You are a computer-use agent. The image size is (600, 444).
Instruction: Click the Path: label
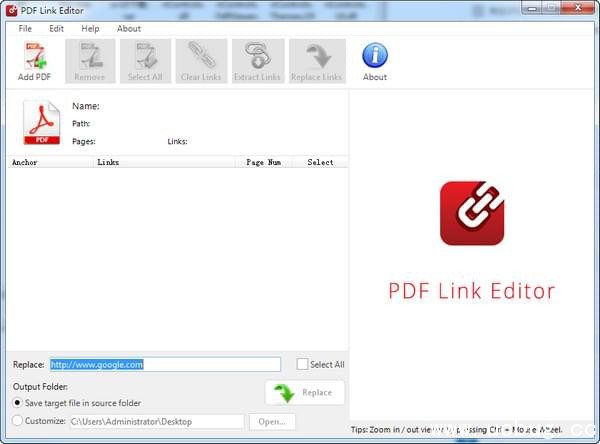pyautogui.click(x=81, y=124)
